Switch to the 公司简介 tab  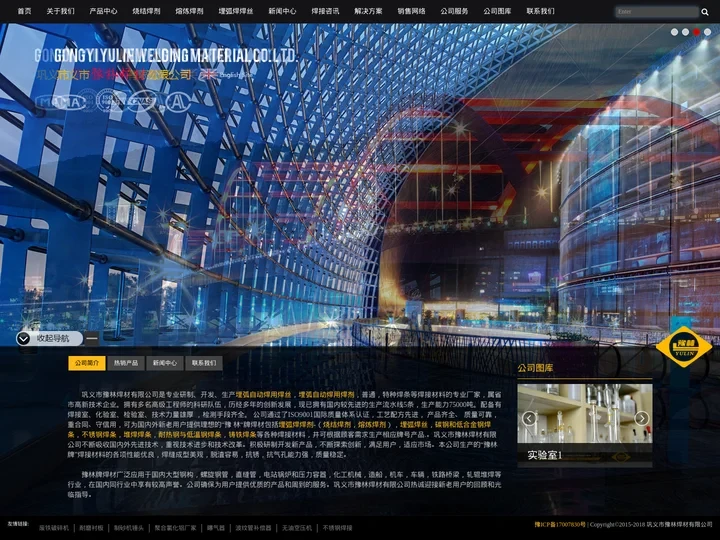[x=87, y=363]
